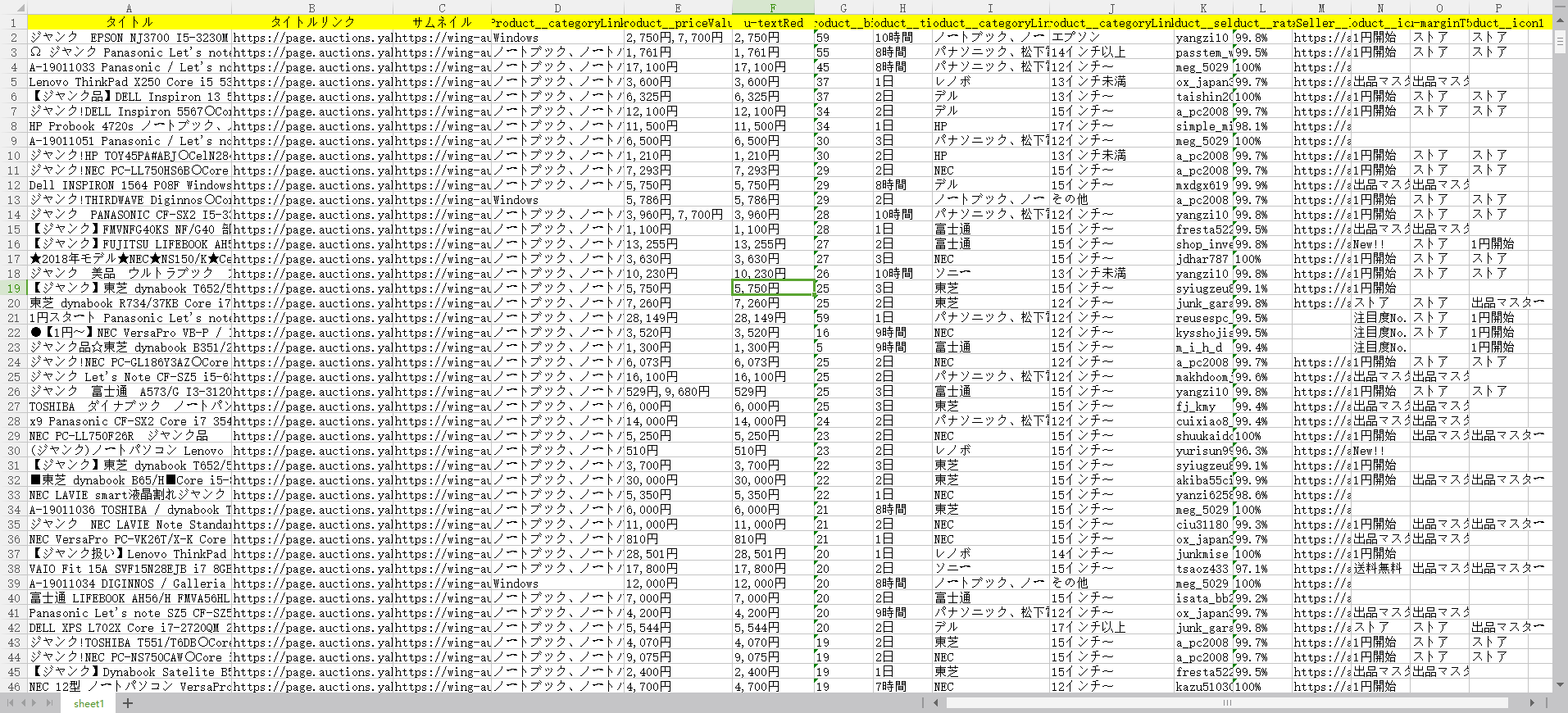This screenshot has height=713, width=1568.
Task: Jump to first sheet with navigation arrow
Action: [10, 703]
